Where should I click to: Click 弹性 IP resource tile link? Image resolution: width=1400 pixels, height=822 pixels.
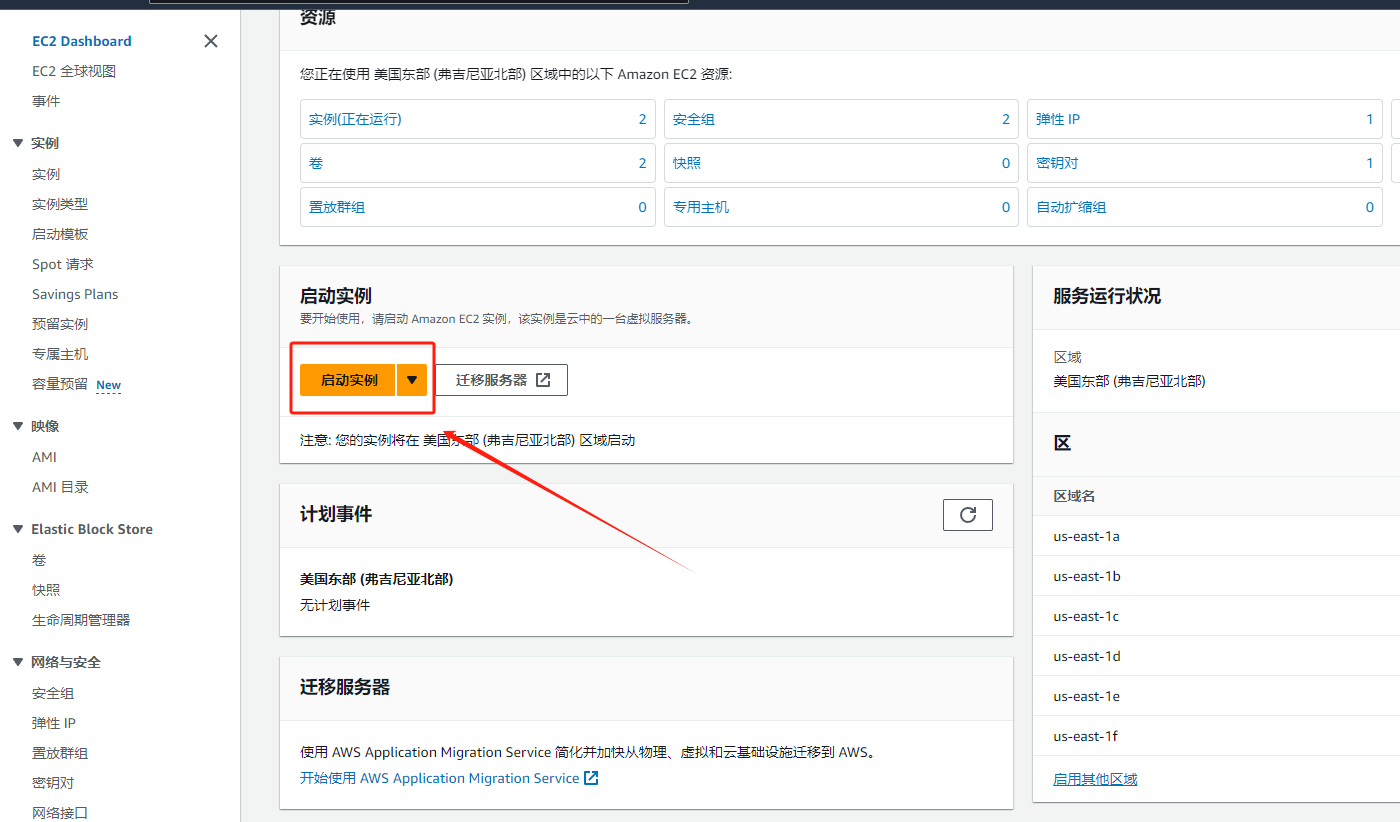pos(1058,119)
